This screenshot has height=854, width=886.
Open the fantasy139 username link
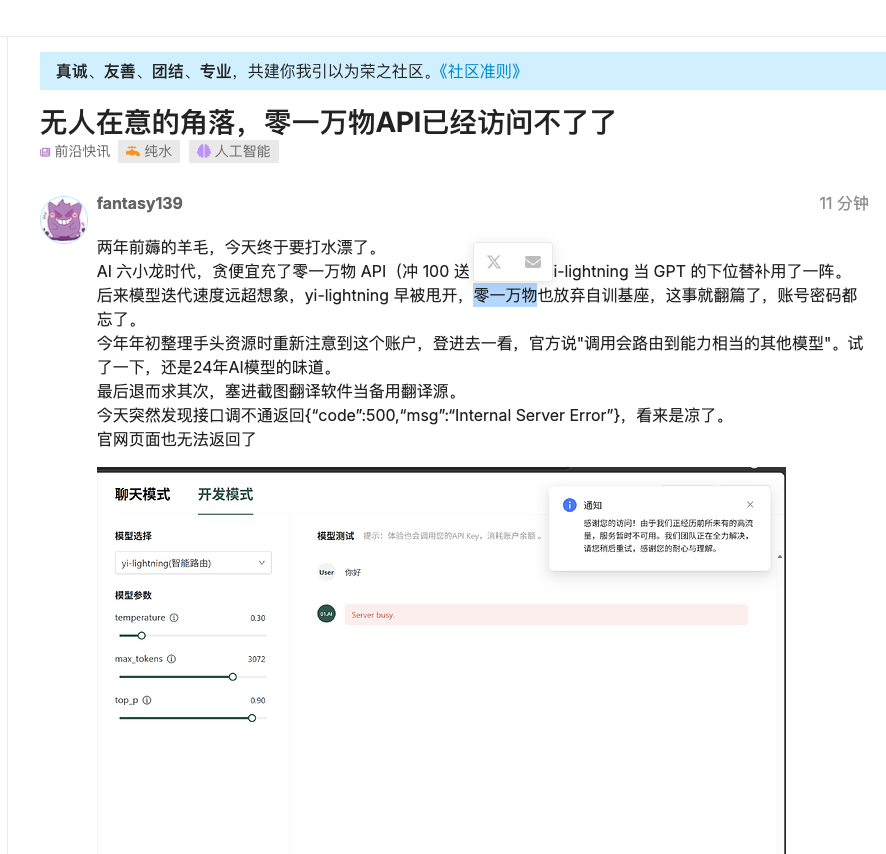(x=140, y=203)
